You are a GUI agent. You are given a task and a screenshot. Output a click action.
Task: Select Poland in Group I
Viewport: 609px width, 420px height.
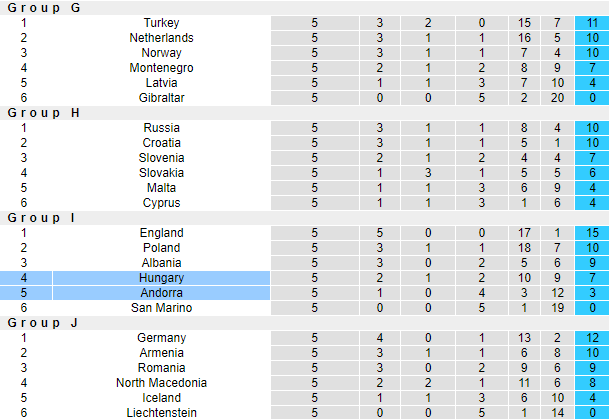[161, 248]
